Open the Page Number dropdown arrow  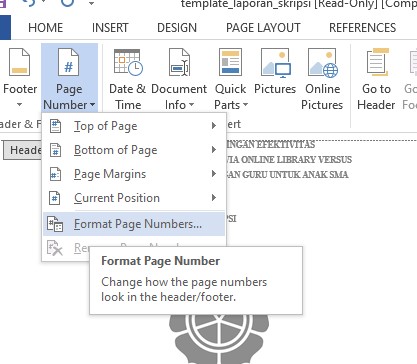(x=92, y=105)
